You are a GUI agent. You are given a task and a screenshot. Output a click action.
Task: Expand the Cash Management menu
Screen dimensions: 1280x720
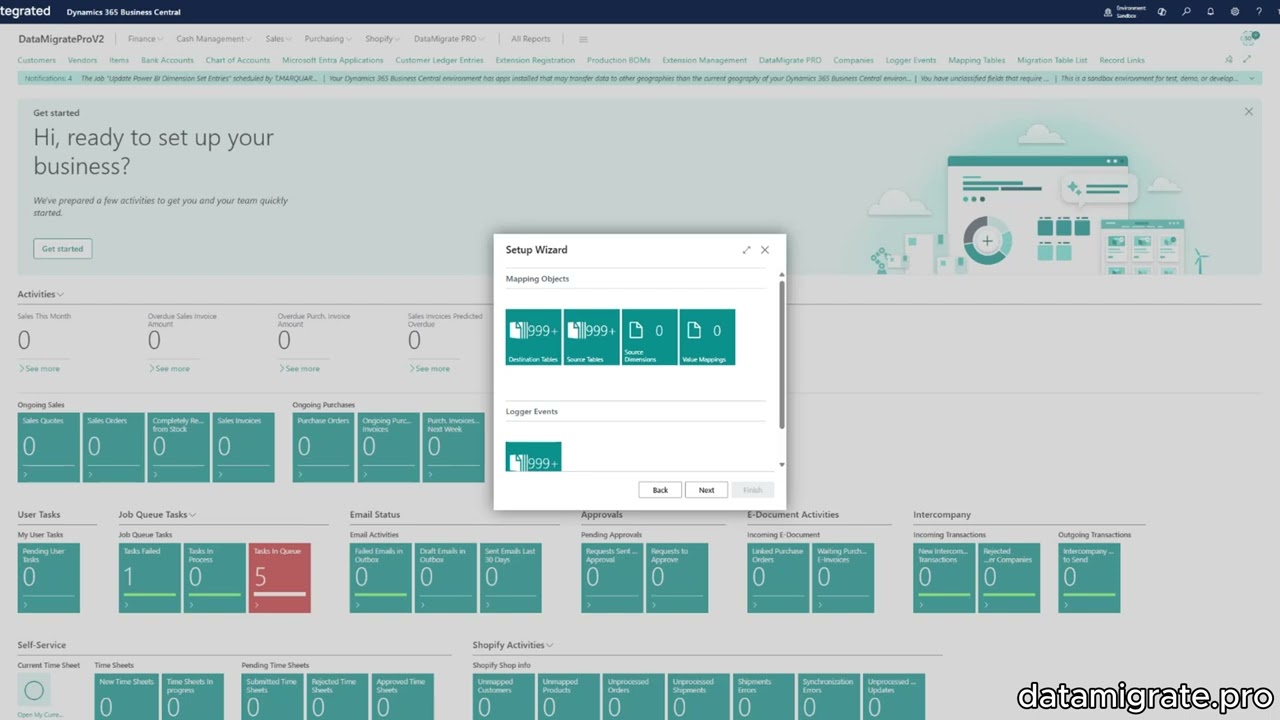[x=214, y=39]
